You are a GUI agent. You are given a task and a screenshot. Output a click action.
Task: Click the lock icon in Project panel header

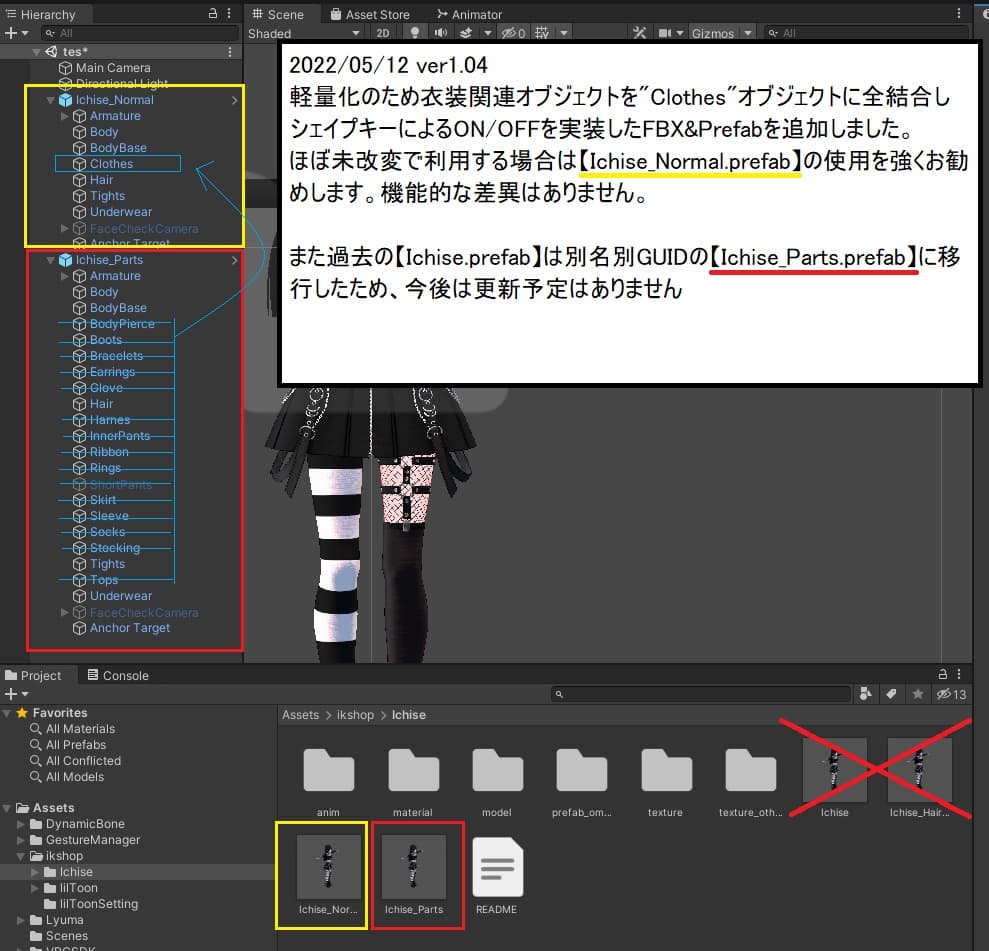(x=941, y=674)
